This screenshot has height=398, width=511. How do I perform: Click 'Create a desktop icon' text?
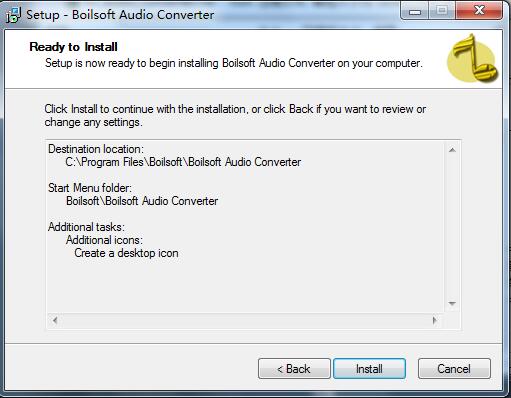click(x=126, y=253)
